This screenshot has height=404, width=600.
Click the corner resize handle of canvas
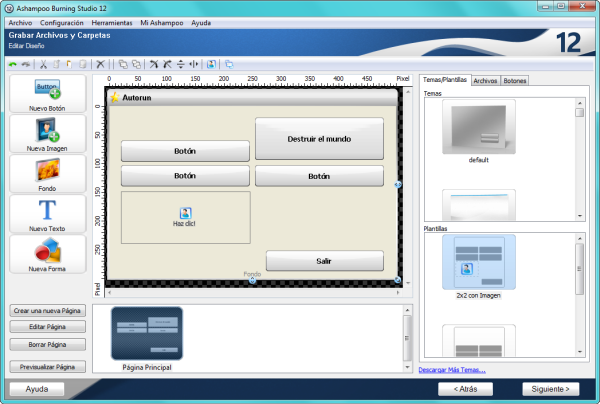point(398,280)
